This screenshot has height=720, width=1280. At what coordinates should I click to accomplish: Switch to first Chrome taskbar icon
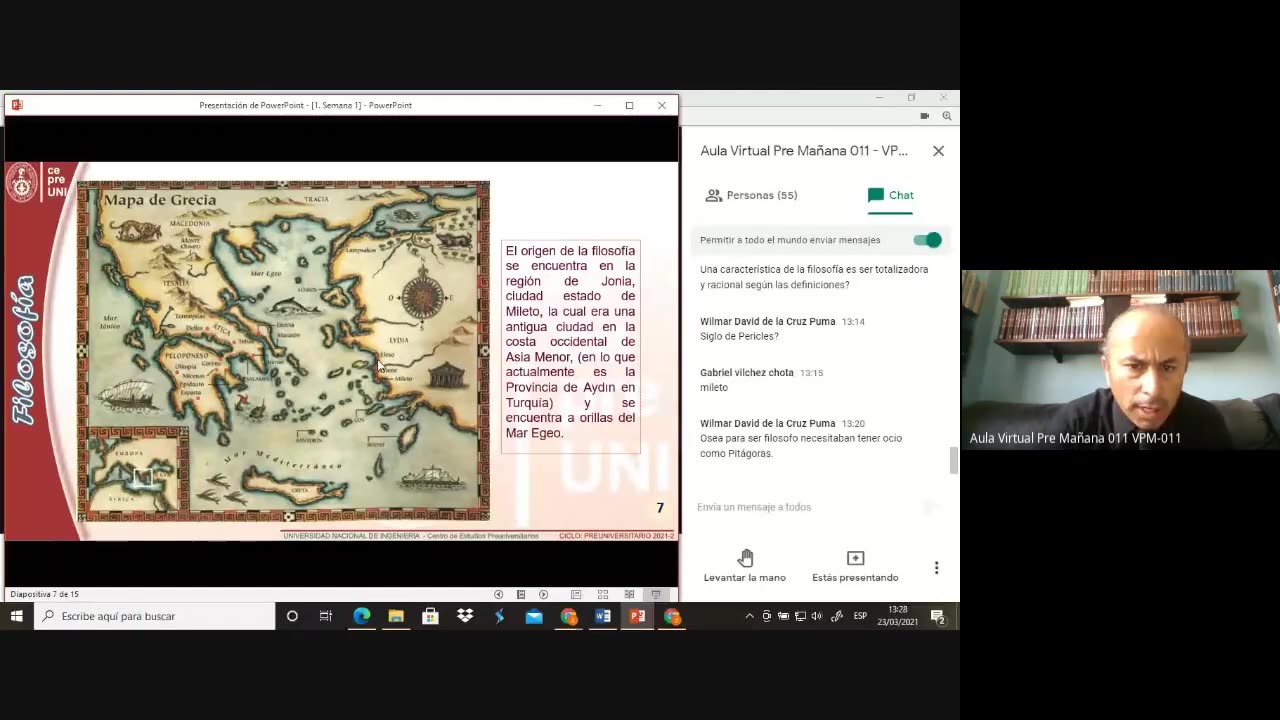pyautogui.click(x=568, y=616)
